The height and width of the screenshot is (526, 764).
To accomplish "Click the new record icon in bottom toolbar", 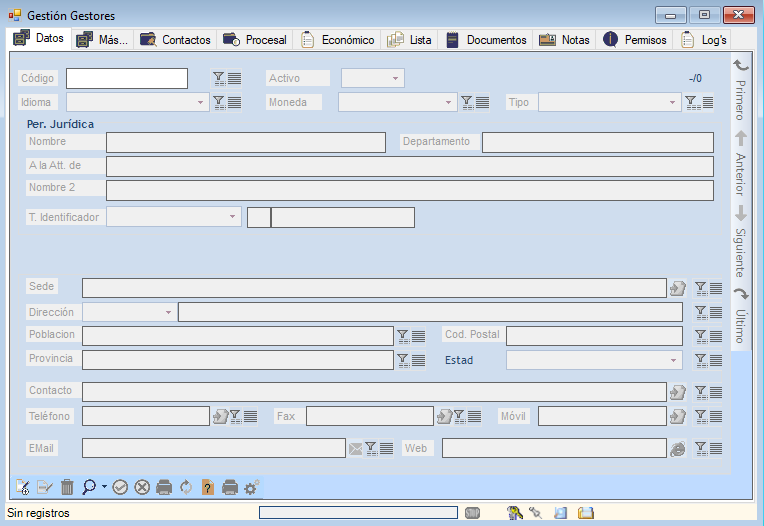I will [x=22, y=487].
